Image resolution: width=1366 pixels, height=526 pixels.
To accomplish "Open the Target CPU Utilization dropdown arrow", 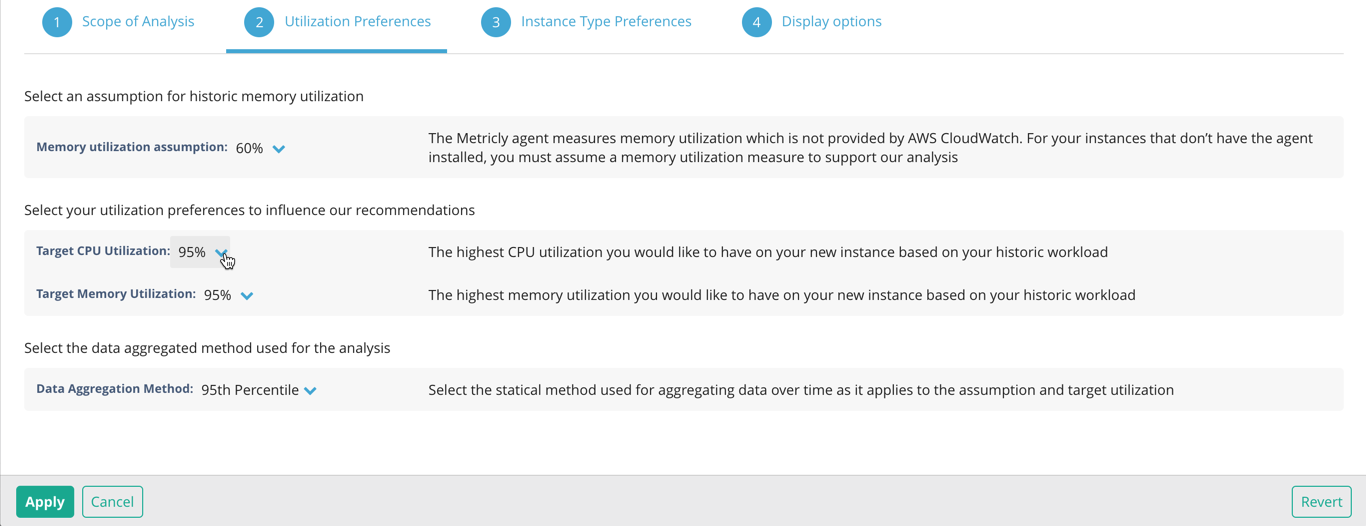I will click(x=221, y=253).
